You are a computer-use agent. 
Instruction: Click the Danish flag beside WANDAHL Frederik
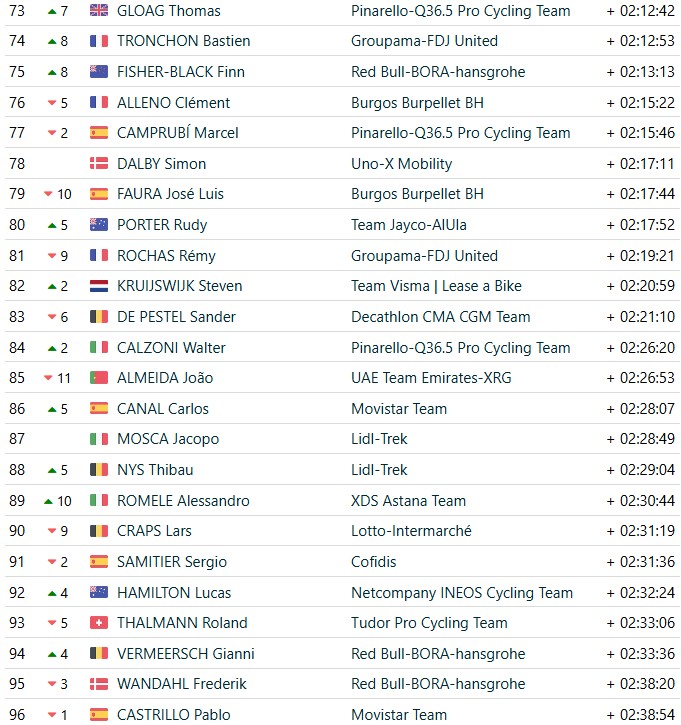pyautogui.click(x=98, y=684)
